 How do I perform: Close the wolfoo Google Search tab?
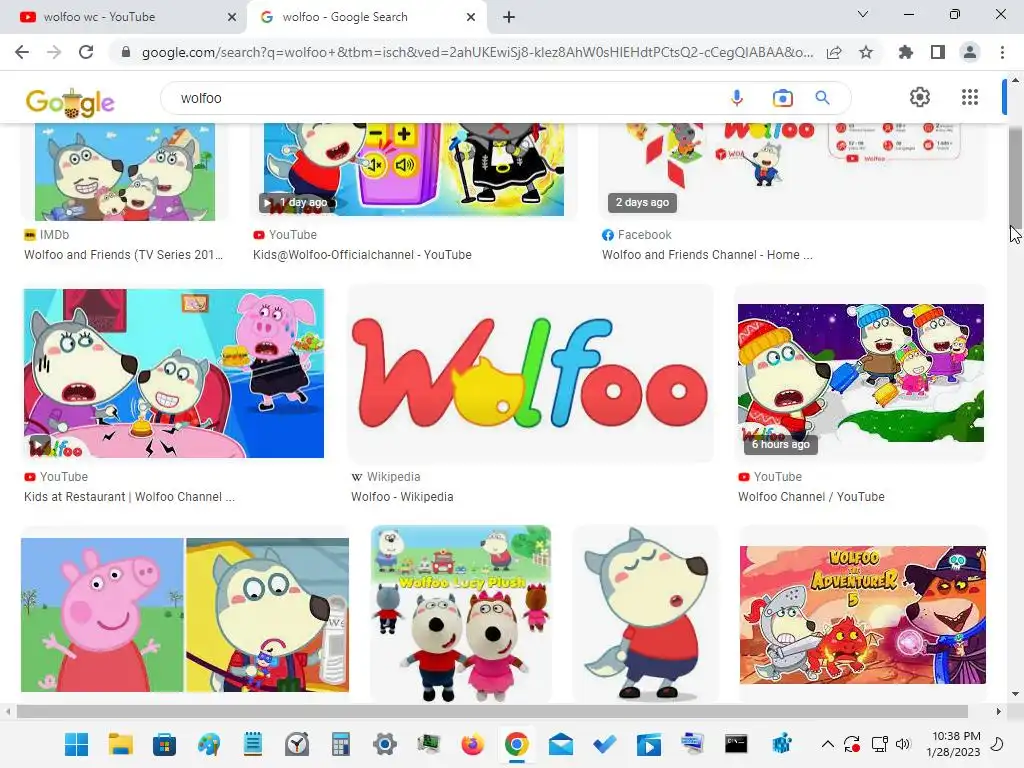pyautogui.click(x=471, y=17)
